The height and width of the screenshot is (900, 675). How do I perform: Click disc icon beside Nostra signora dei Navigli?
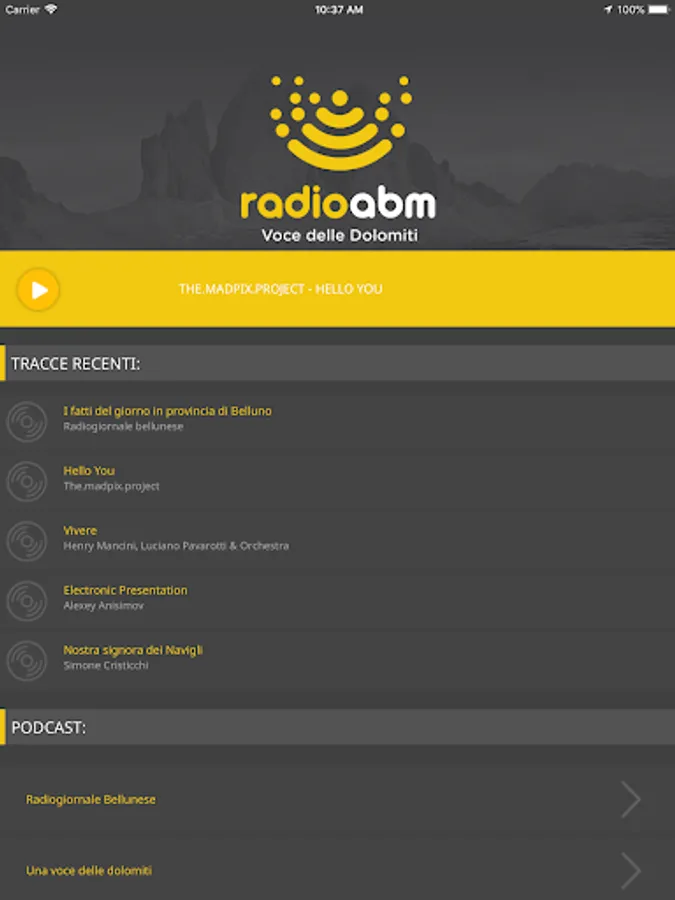pyautogui.click(x=26, y=661)
